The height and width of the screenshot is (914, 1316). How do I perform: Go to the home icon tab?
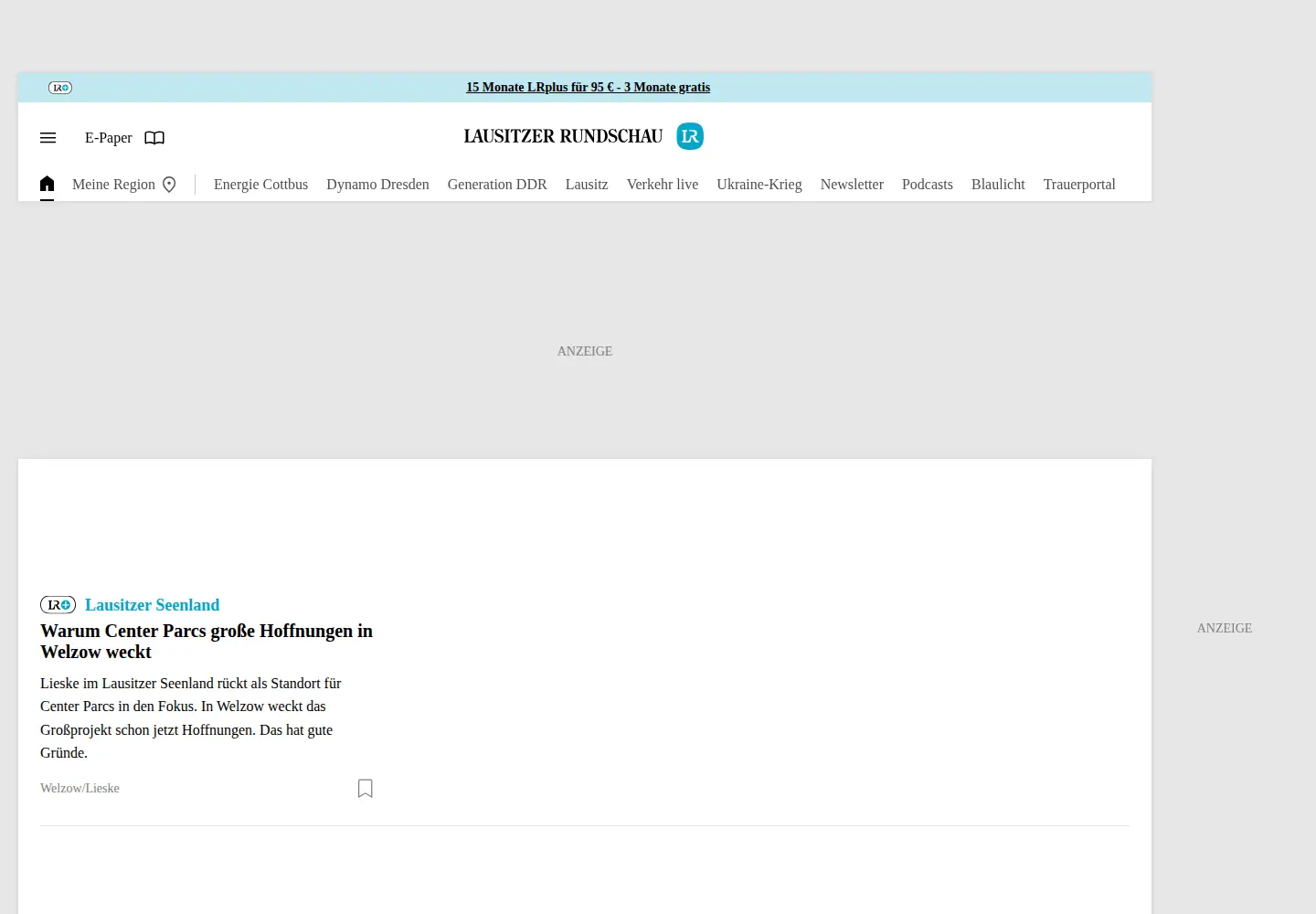(48, 184)
